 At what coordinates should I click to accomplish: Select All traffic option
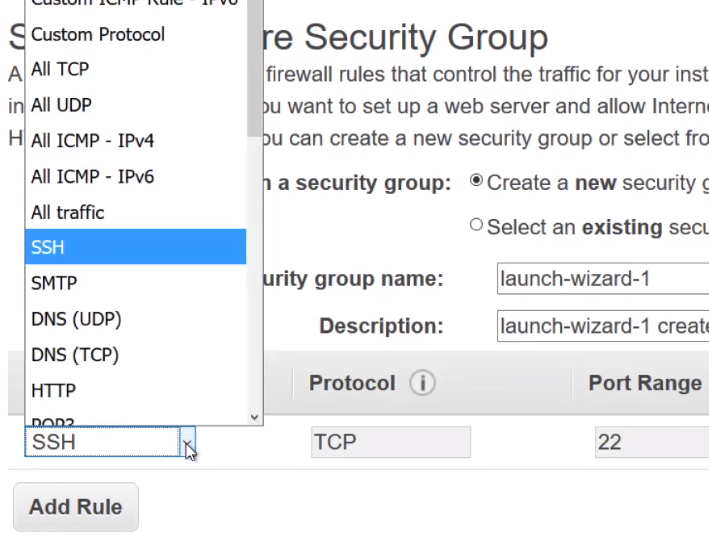point(67,212)
